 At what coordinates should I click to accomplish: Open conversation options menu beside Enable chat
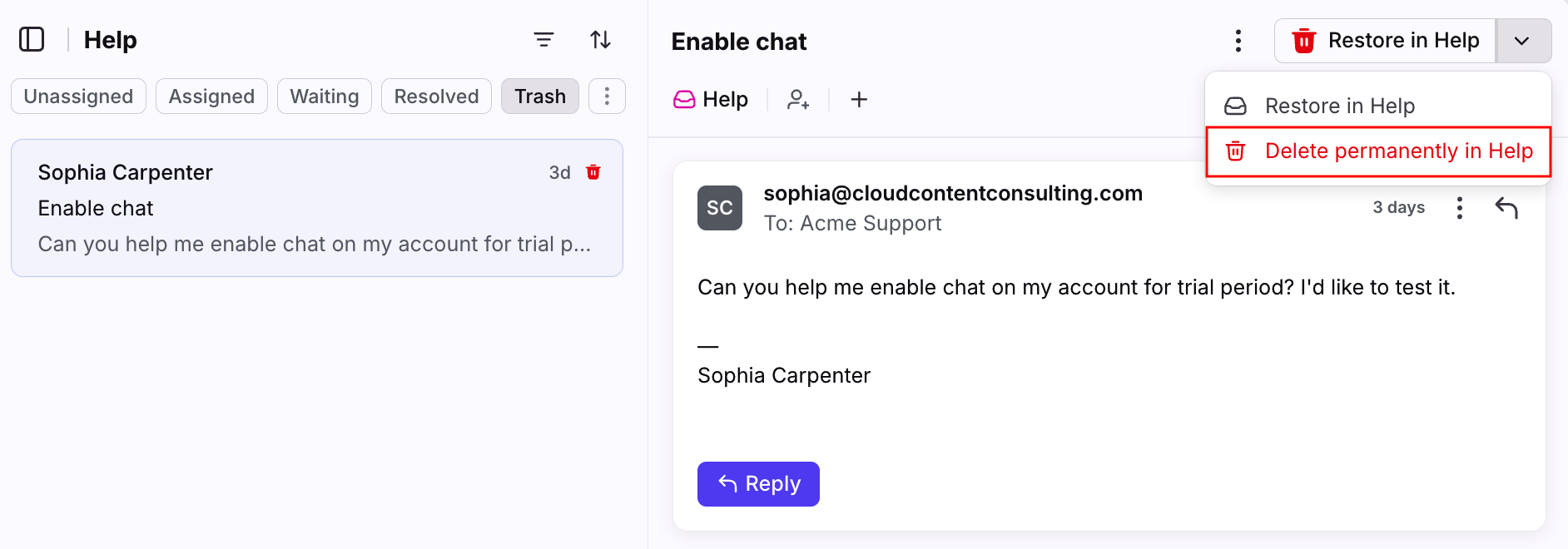[x=1238, y=41]
